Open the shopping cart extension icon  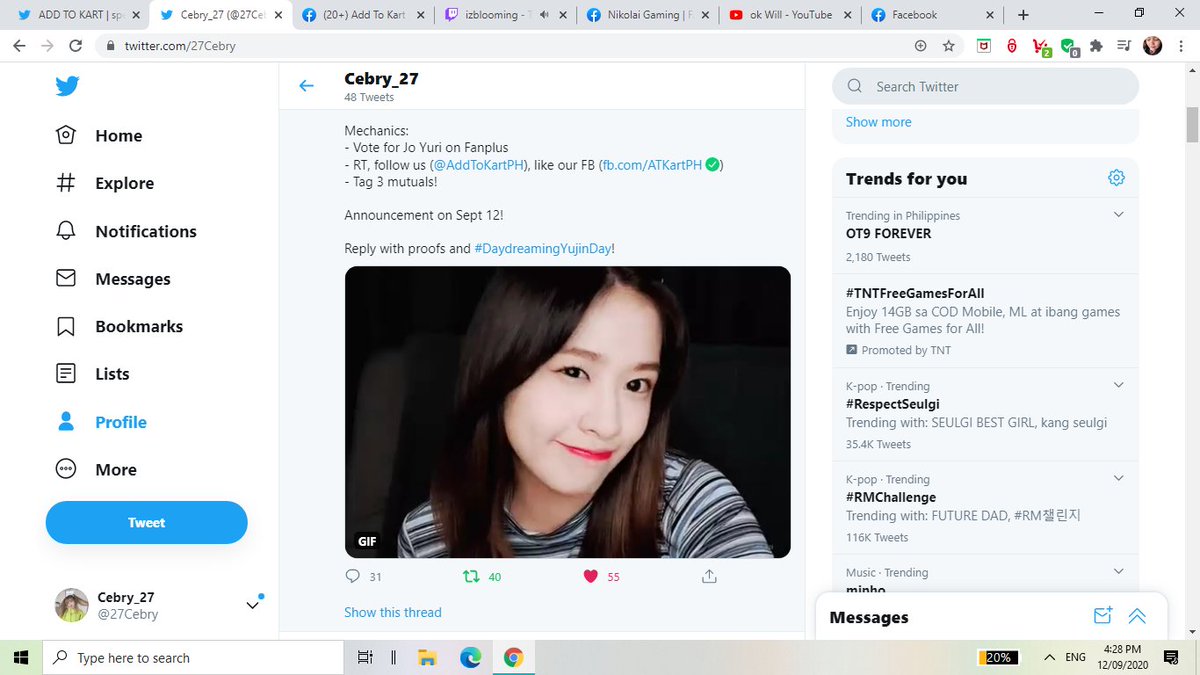[1041, 47]
